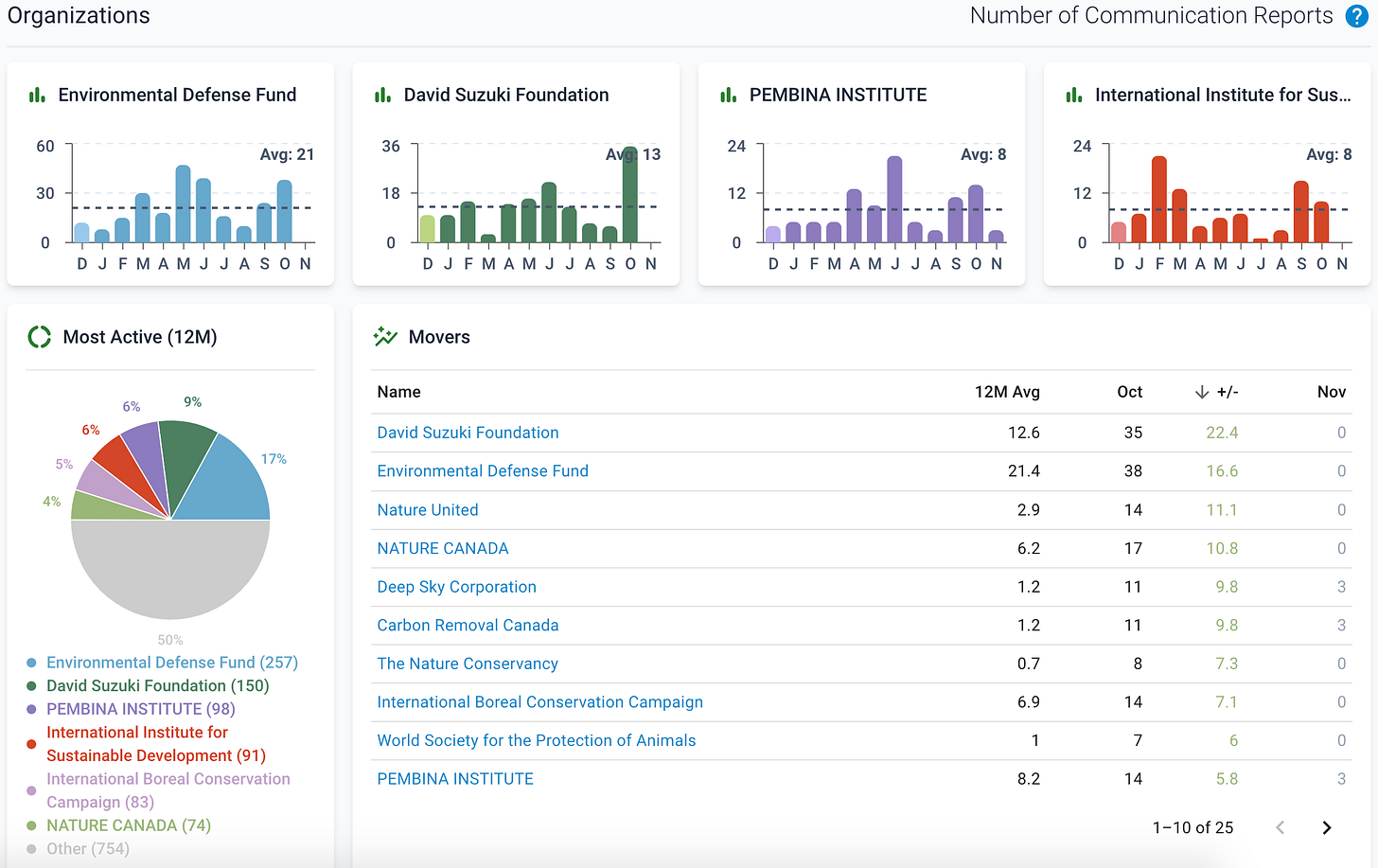1378x868 pixels.
Task: Click the help question mark icon
Action: click(1356, 16)
